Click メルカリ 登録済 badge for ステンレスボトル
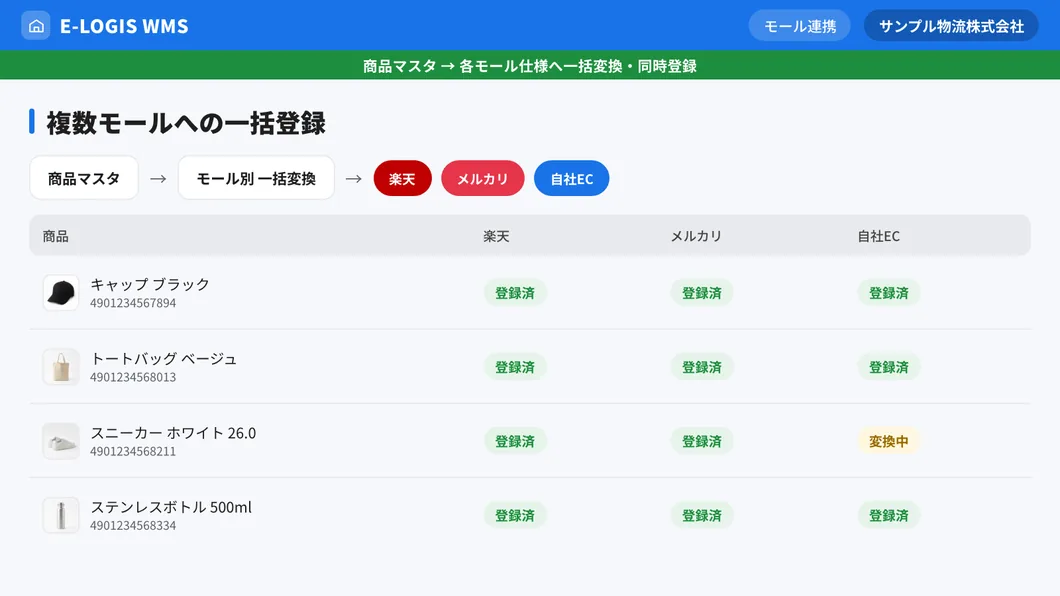The width and height of the screenshot is (1060, 596). pos(702,515)
